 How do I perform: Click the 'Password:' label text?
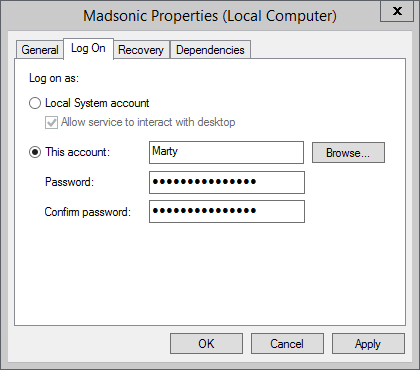coord(69,182)
